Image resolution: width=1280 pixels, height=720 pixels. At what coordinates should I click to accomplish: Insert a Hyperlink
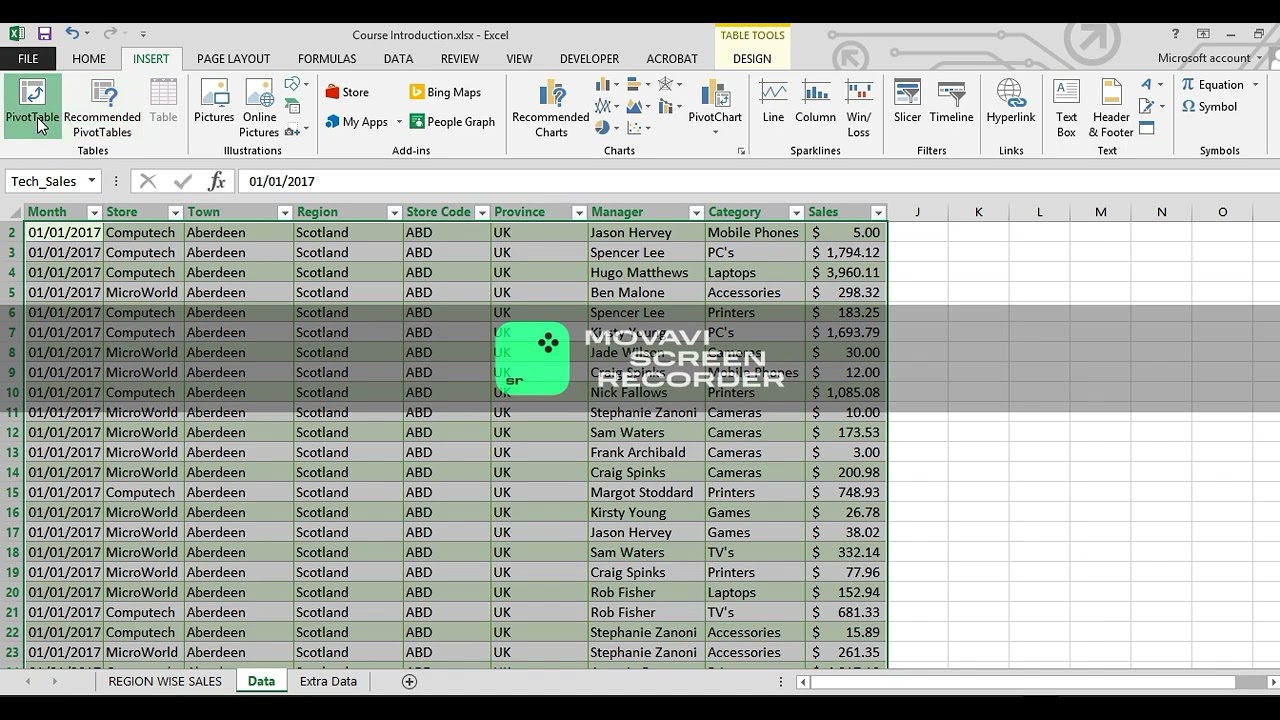1011,101
